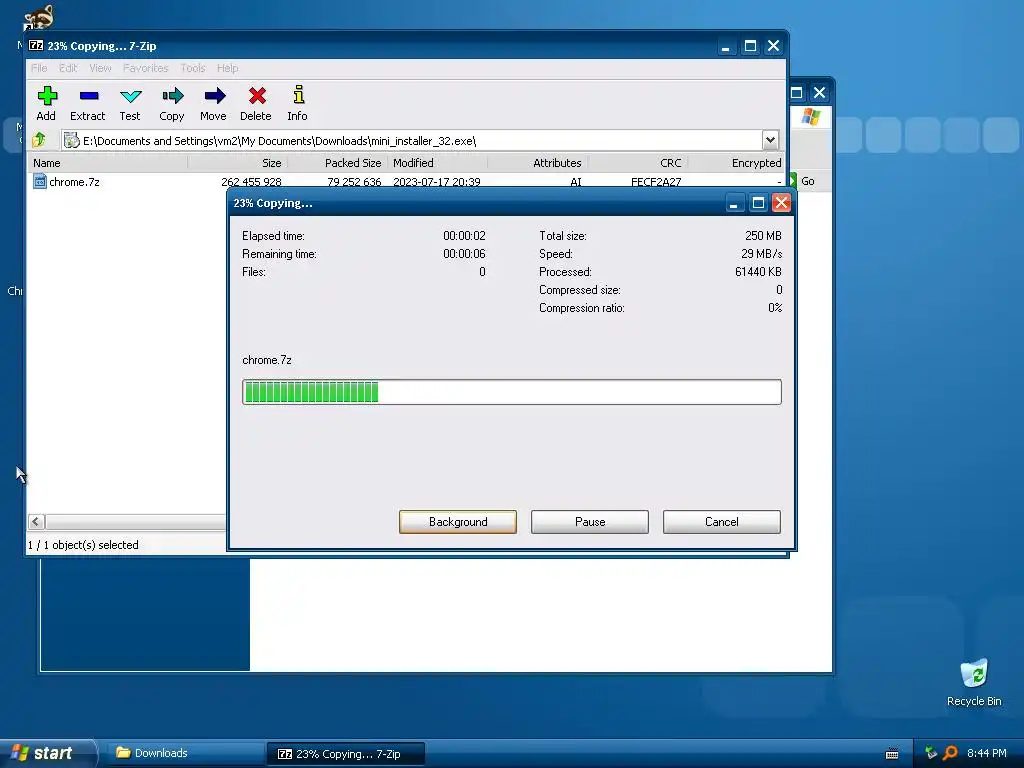Screen dimensions: 1024x768
Task: Click the Add toolbar icon in 7-Zip
Action: [x=46, y=97]
